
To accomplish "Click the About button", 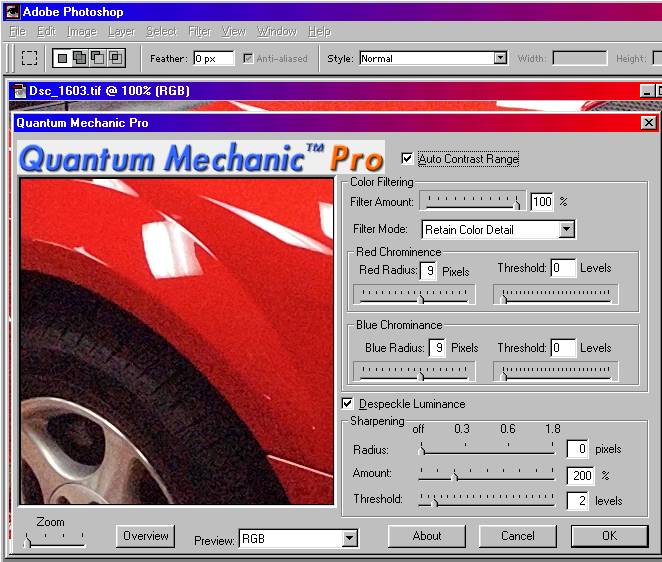I will [427, 536].
